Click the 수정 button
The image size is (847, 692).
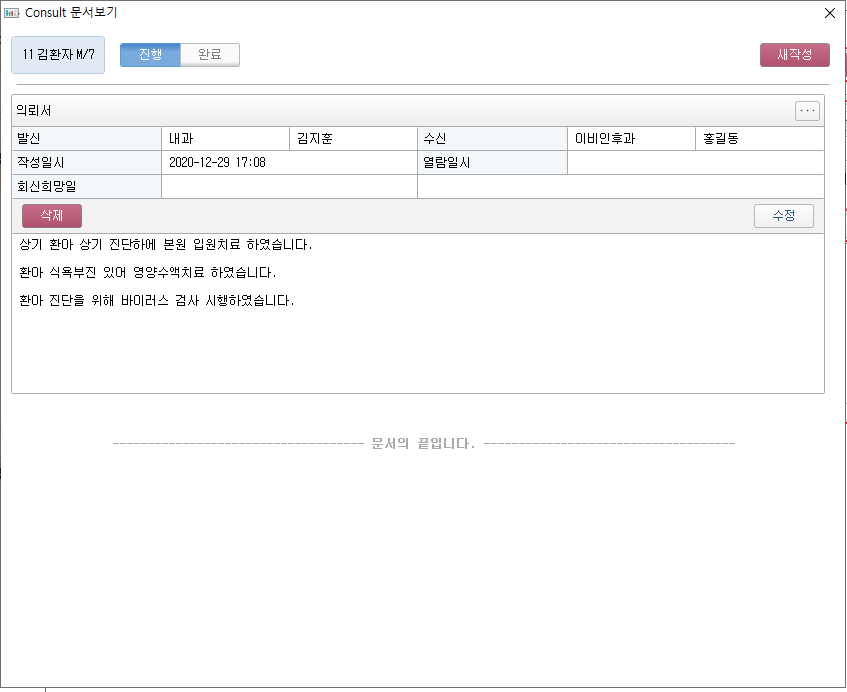pos(783,216)
